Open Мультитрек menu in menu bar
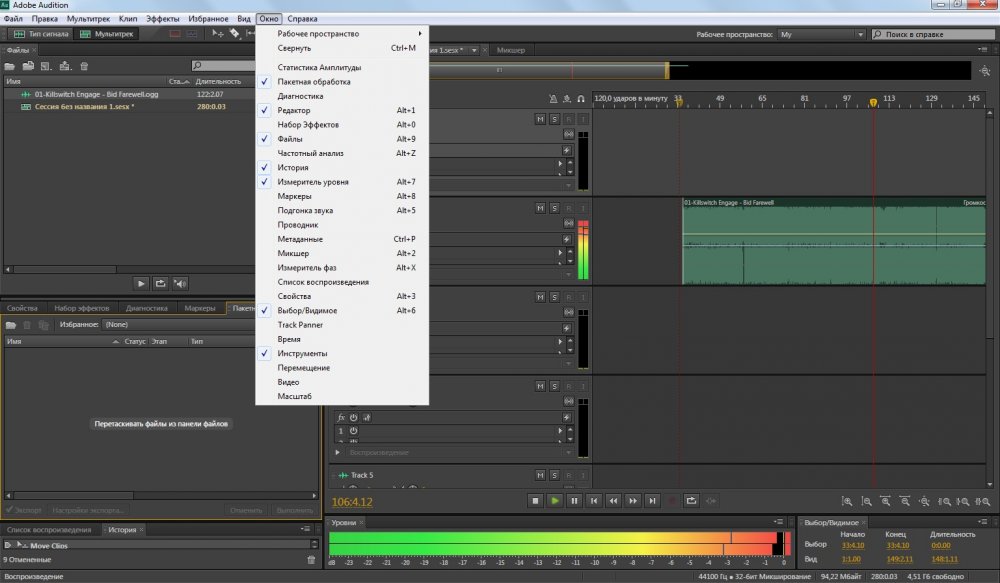 pyautogui.click(x=88, y=18)
